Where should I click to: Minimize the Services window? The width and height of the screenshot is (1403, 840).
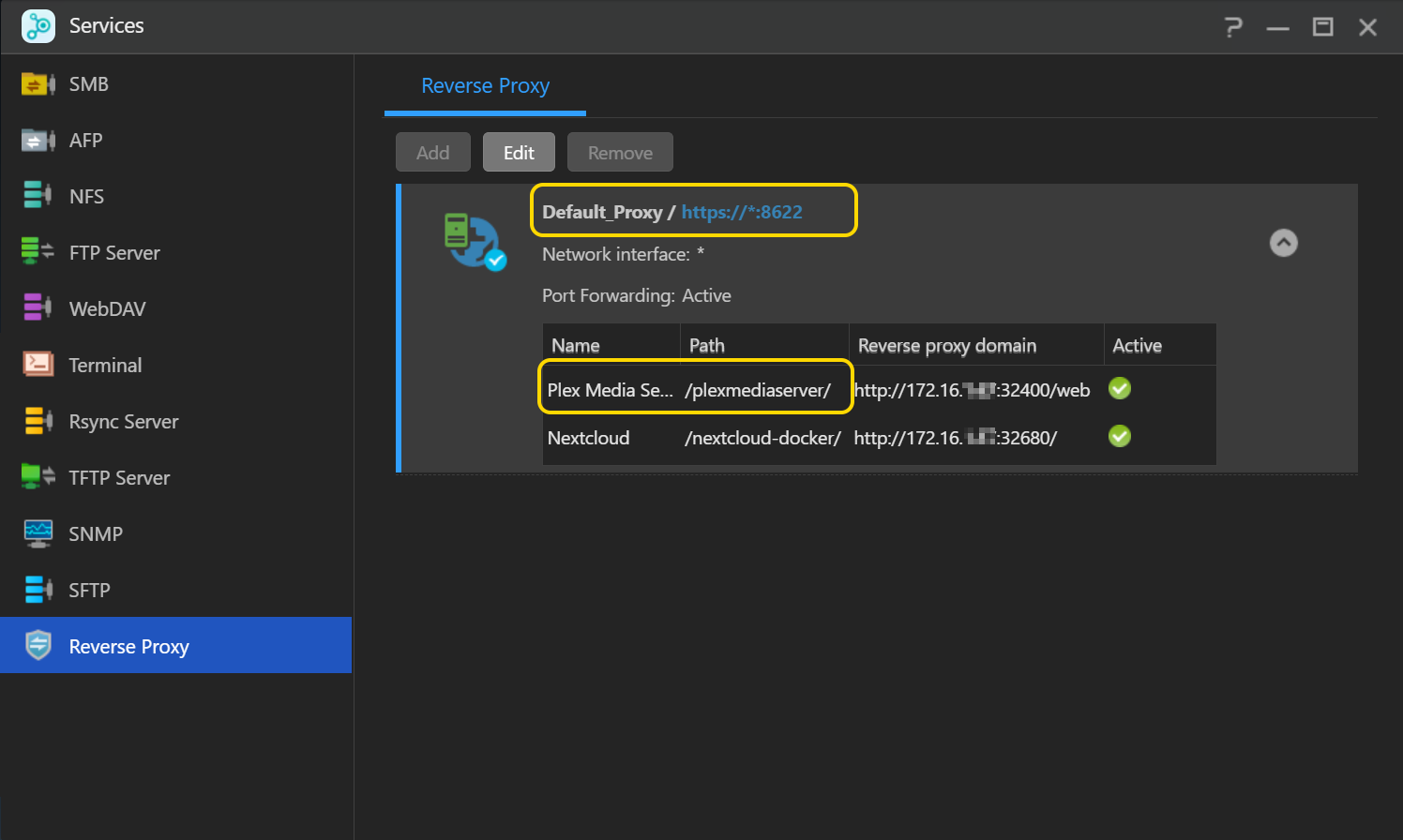1277,27
